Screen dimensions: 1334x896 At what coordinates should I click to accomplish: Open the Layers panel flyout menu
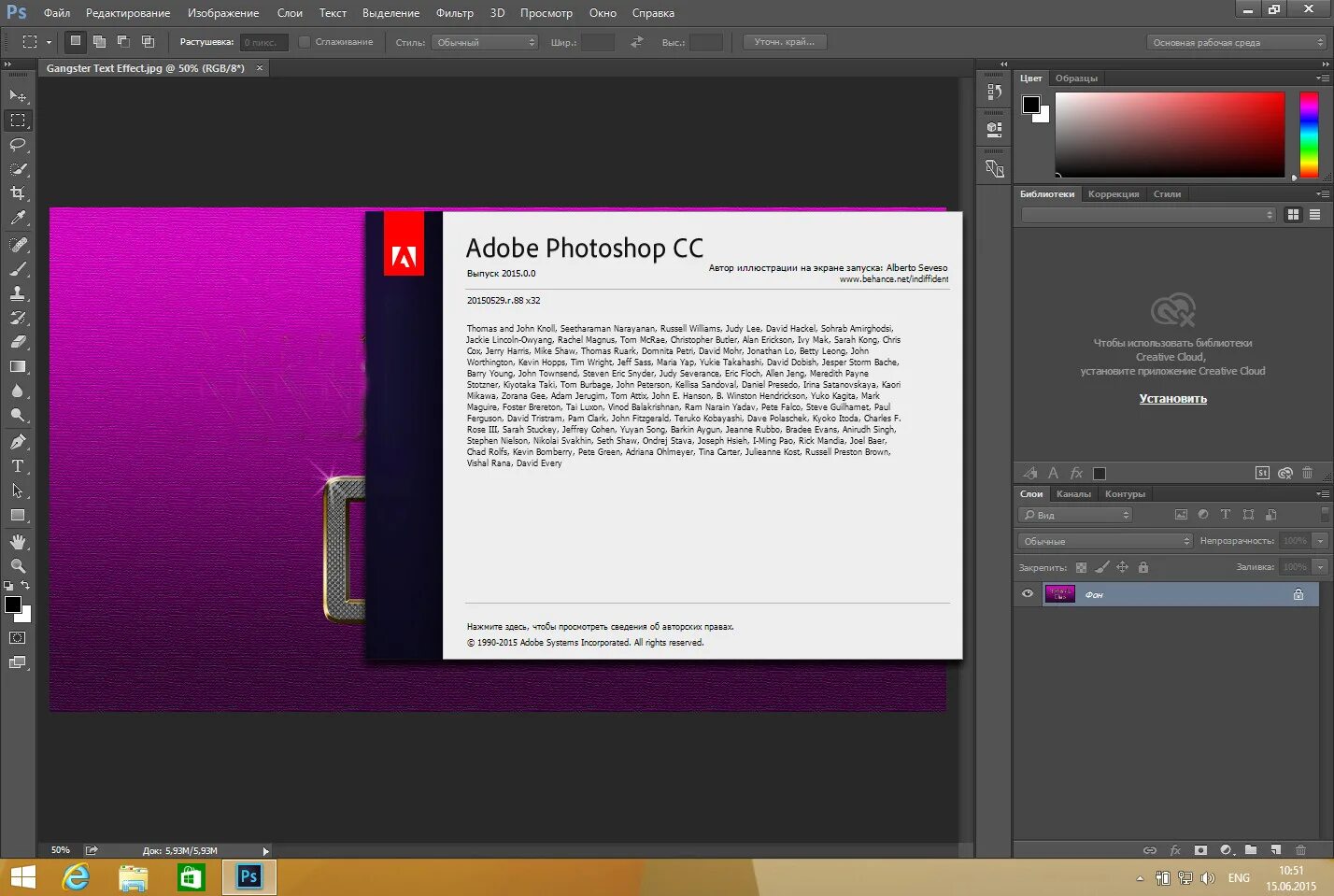coord(1323,493)
